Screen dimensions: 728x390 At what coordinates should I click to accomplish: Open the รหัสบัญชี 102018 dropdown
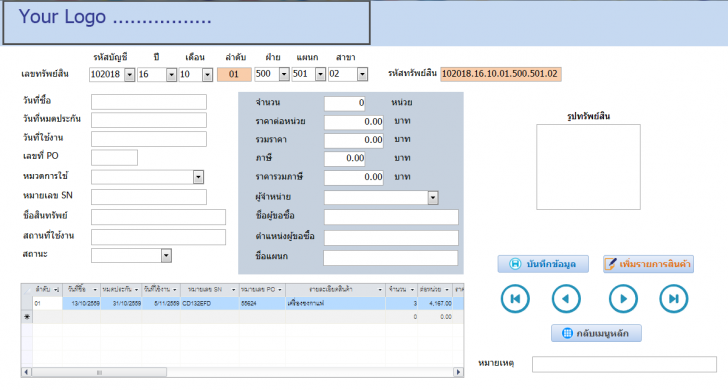tap(130, 74)
